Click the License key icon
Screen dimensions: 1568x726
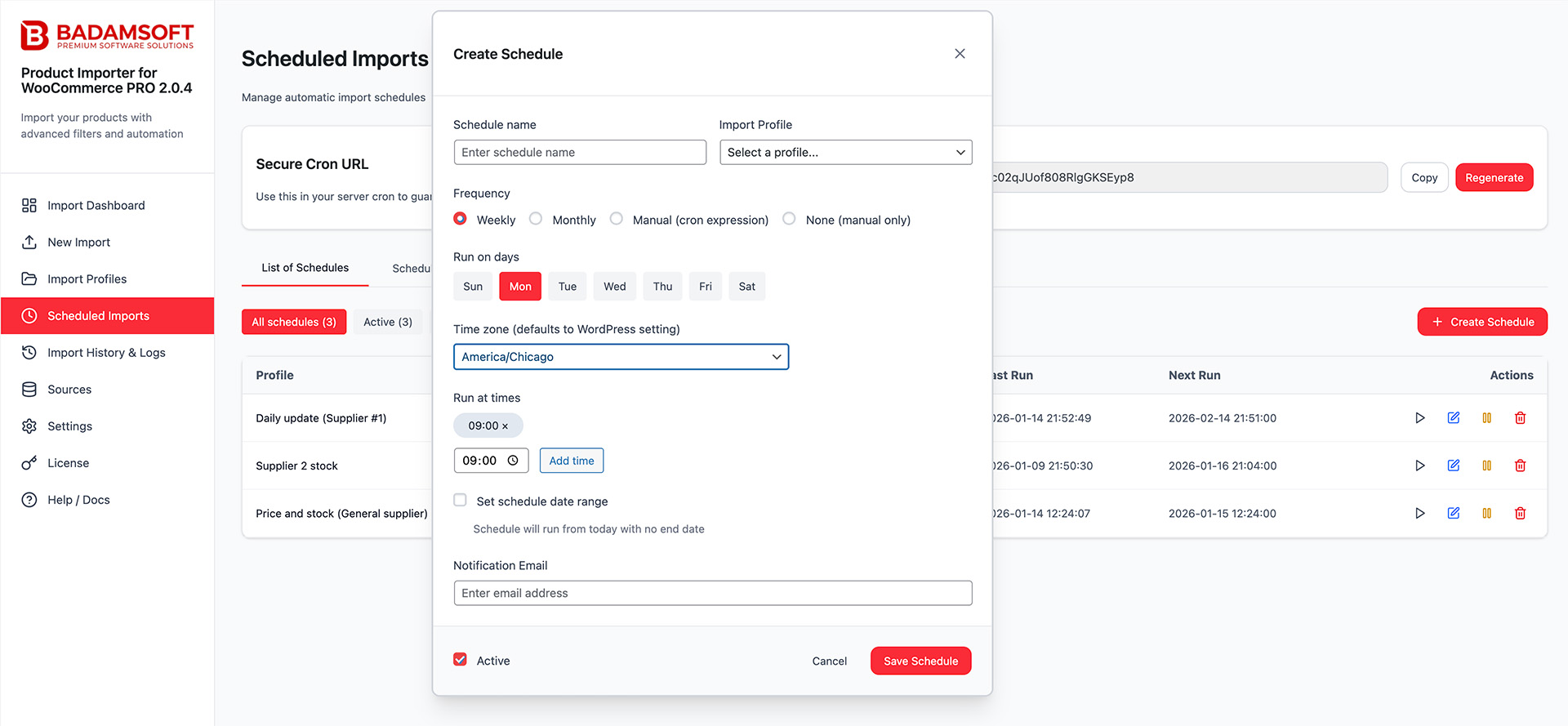(x=29, y=463)
